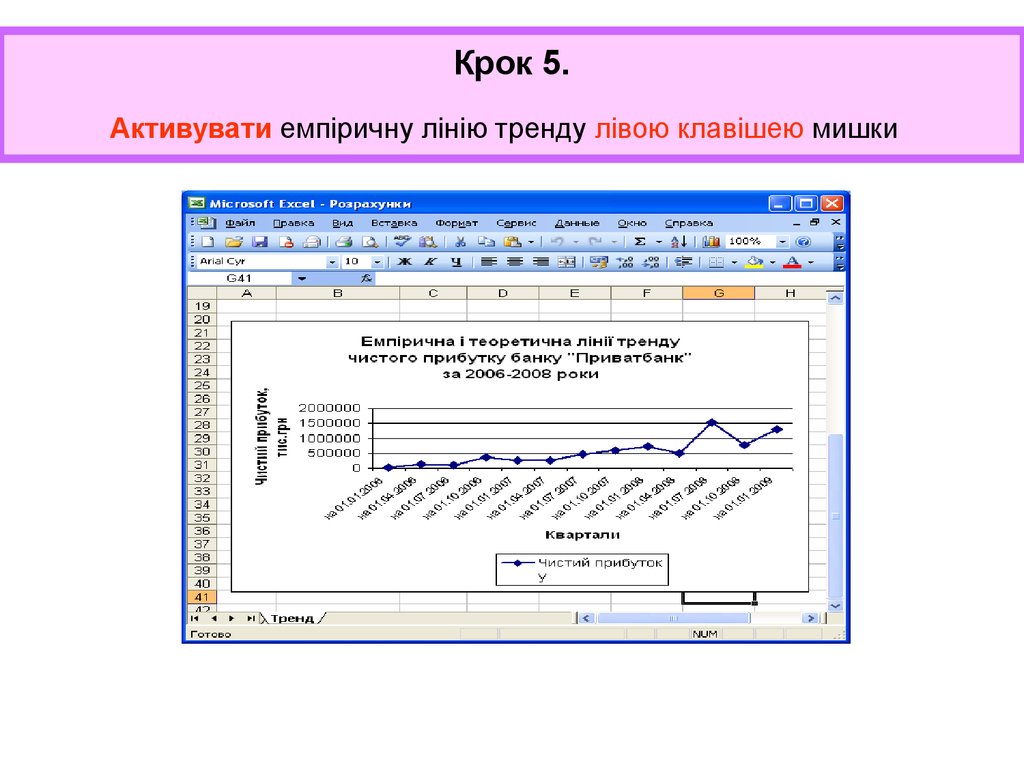Viewport: 1024px width, 768px height.
Task: Click the Save floppy disk icon
Action: tap(260, 242)
